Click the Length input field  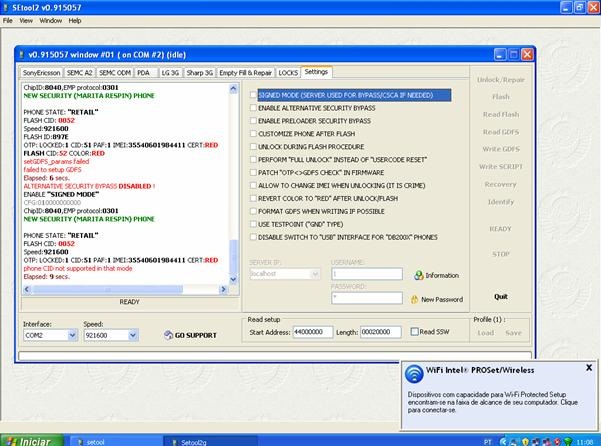(x=381, y=332)
